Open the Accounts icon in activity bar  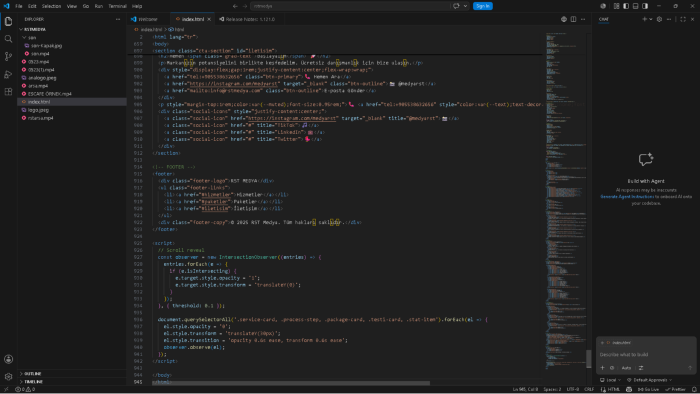click(x=8, y=359)
